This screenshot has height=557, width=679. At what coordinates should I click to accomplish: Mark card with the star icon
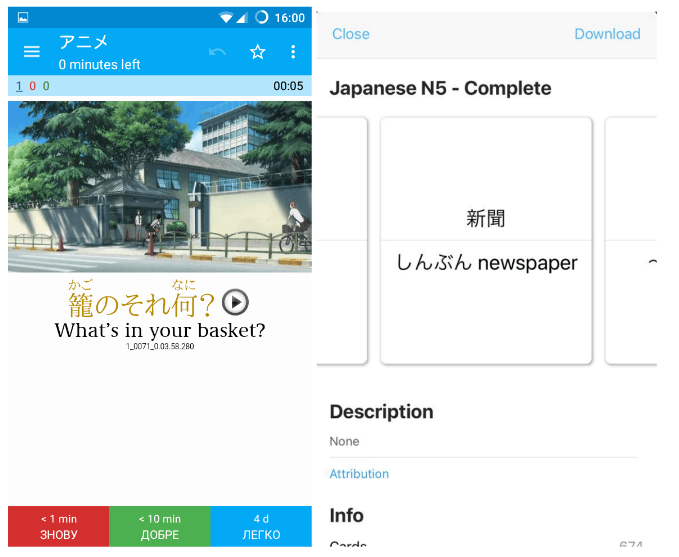click(x=258, y=52)
